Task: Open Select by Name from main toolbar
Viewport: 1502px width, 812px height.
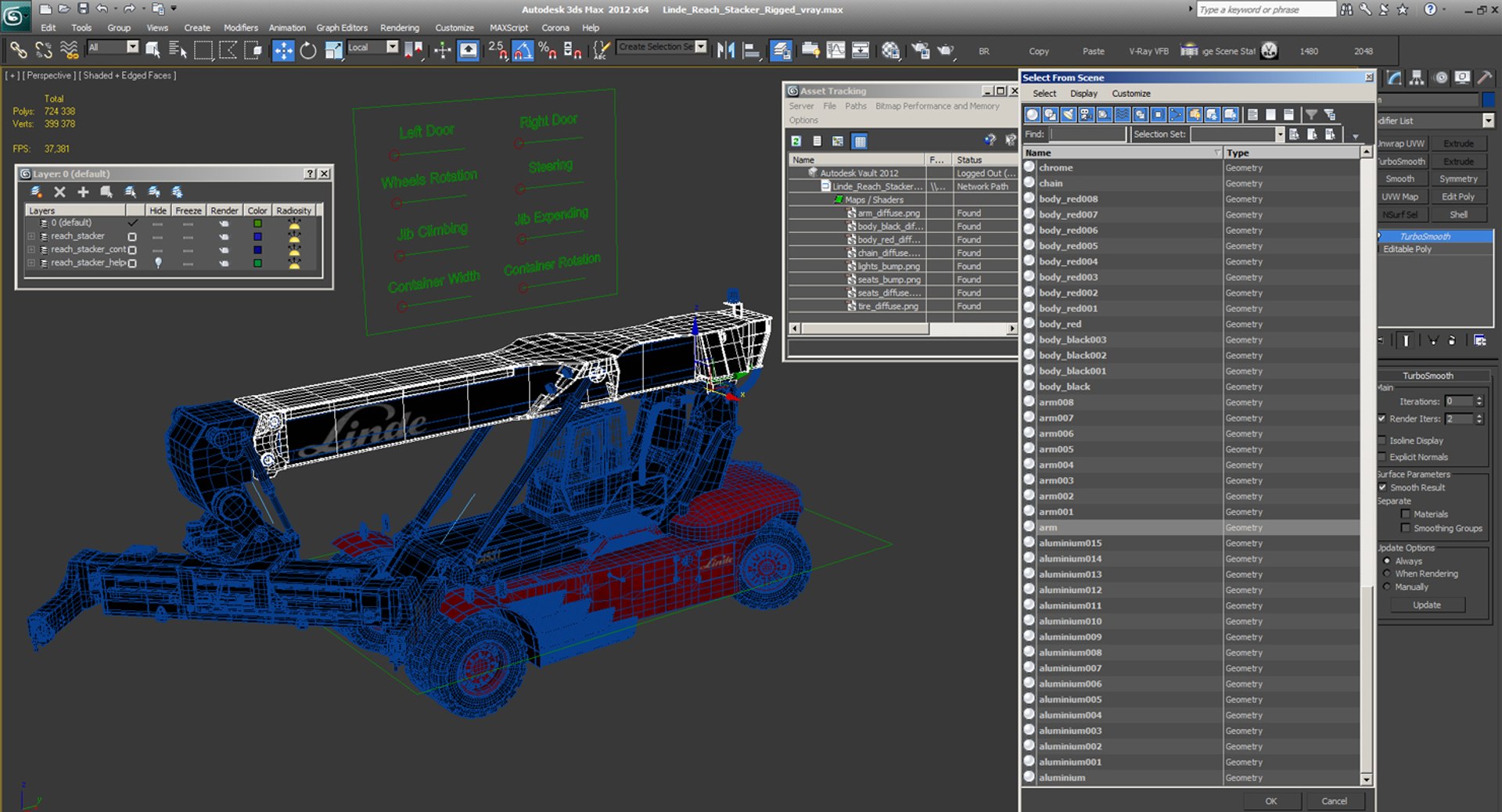Action: [178, 51]
